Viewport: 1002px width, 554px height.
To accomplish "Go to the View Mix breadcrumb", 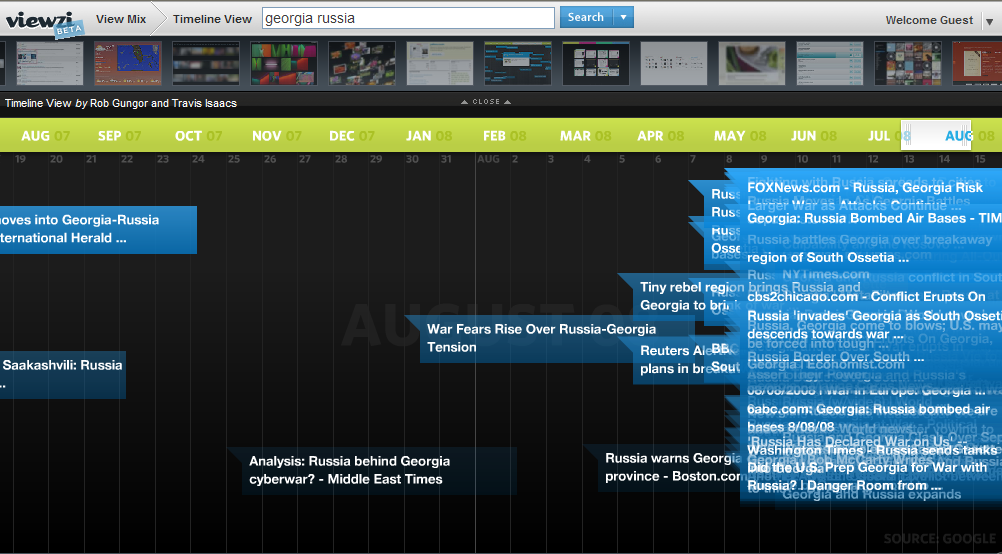I will point(120,19).
